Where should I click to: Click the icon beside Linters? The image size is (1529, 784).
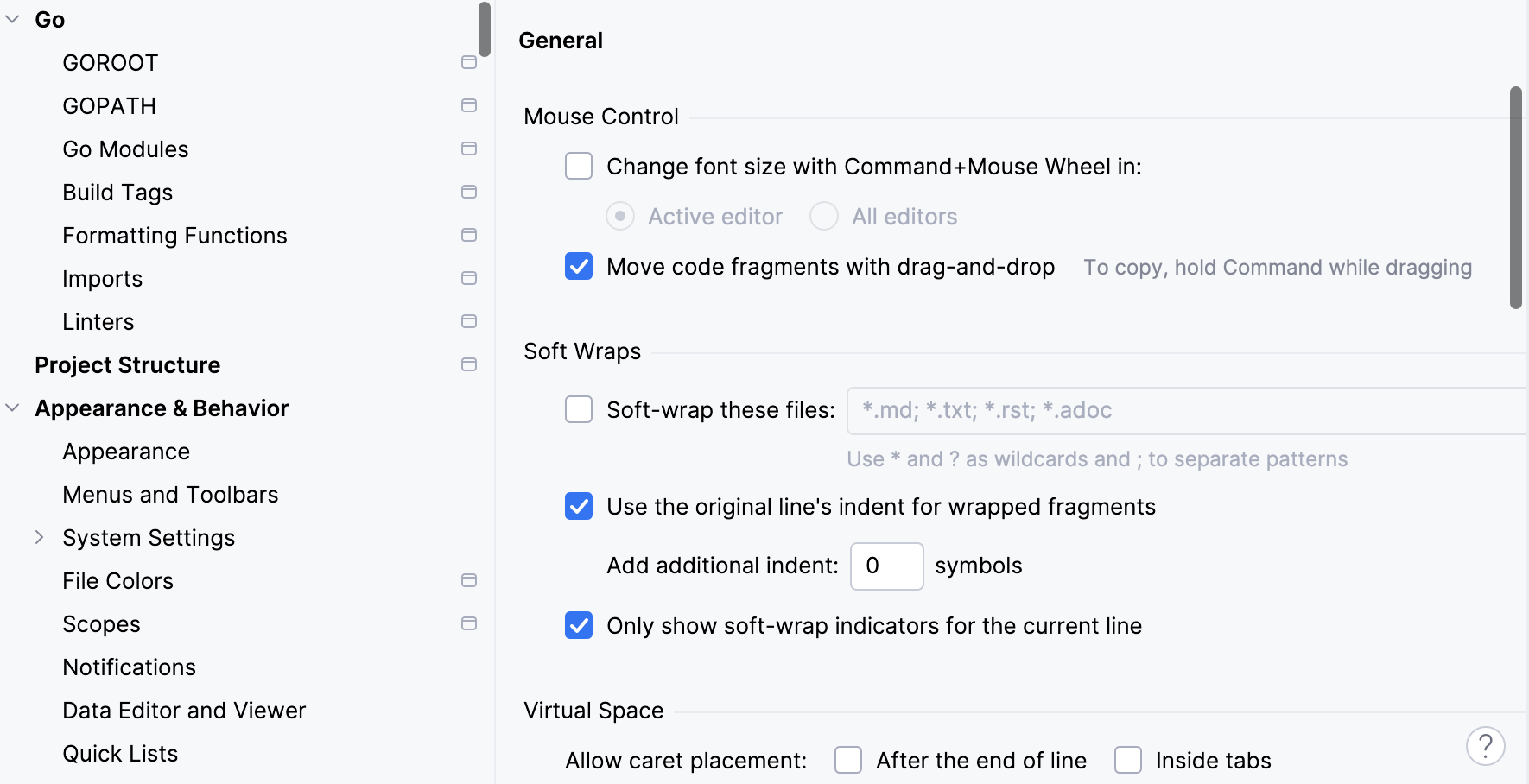pos(469,321)
